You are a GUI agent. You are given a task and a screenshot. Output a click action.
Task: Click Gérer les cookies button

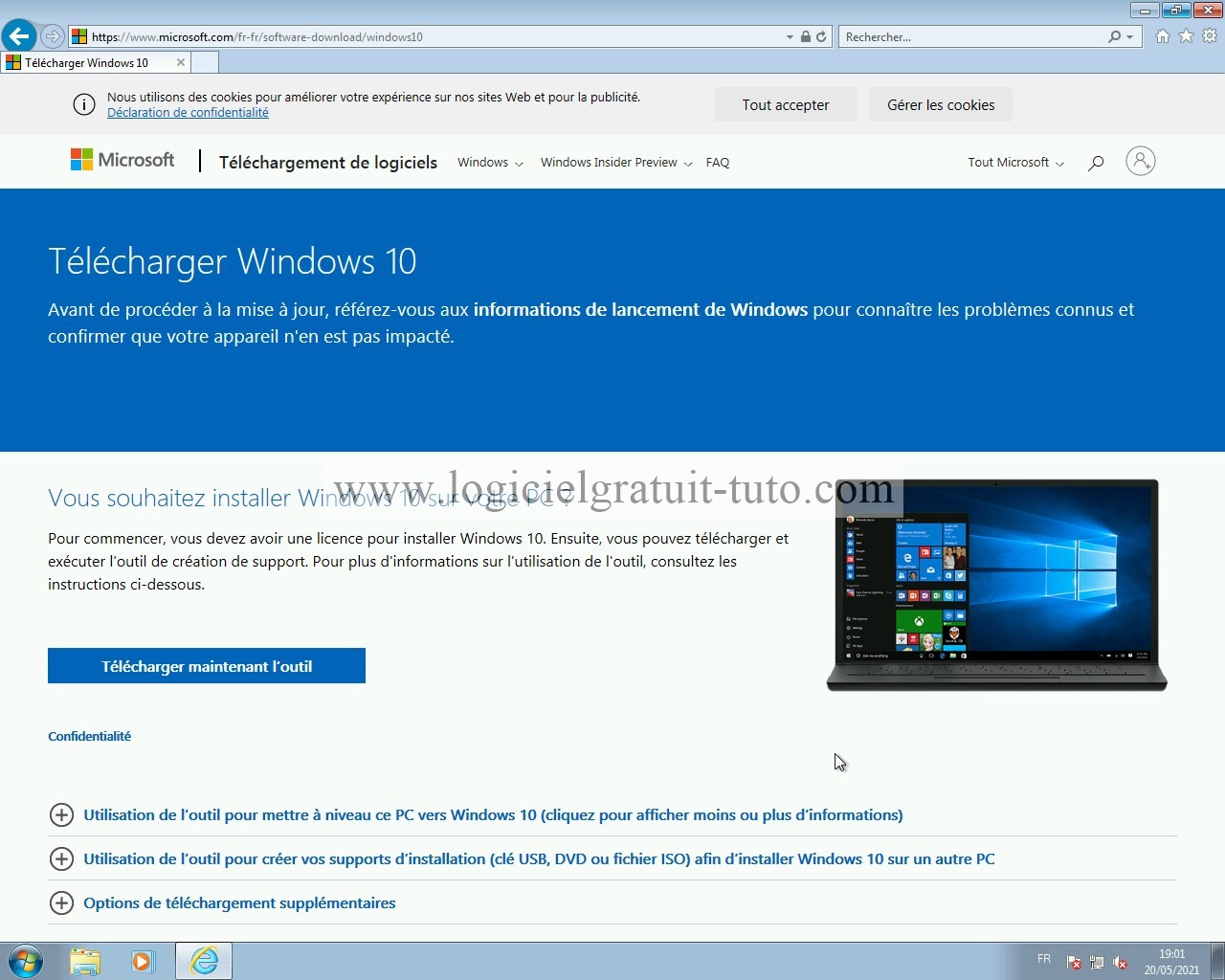941,104
